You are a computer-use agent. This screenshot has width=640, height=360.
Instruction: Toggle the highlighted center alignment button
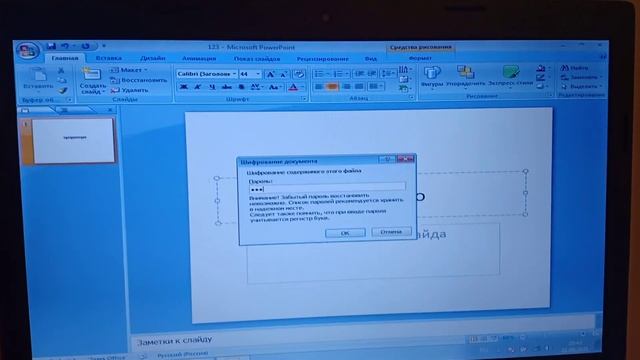(x=332, y=87)
